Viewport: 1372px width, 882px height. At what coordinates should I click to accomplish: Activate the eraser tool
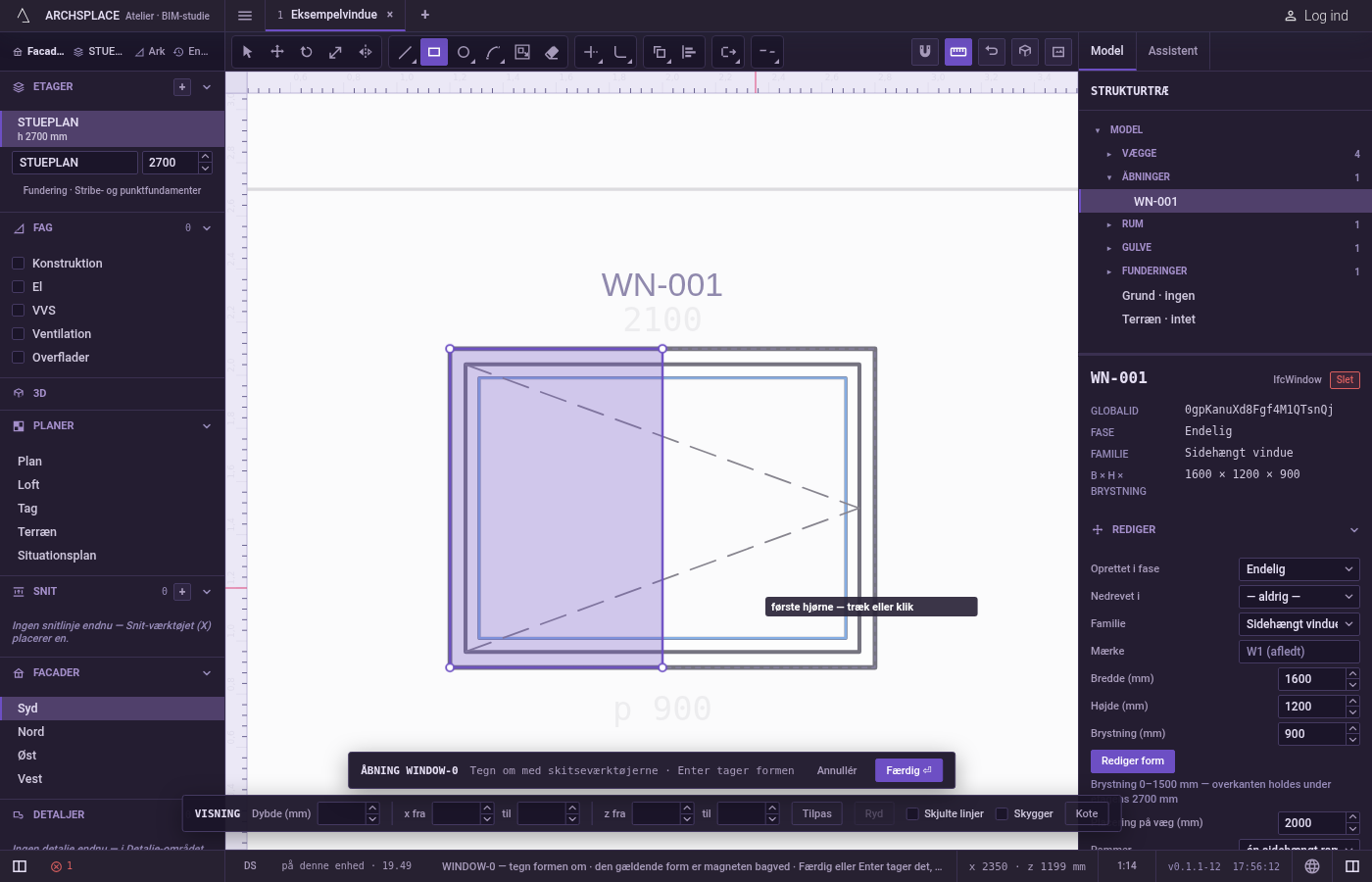coord(552,52)
